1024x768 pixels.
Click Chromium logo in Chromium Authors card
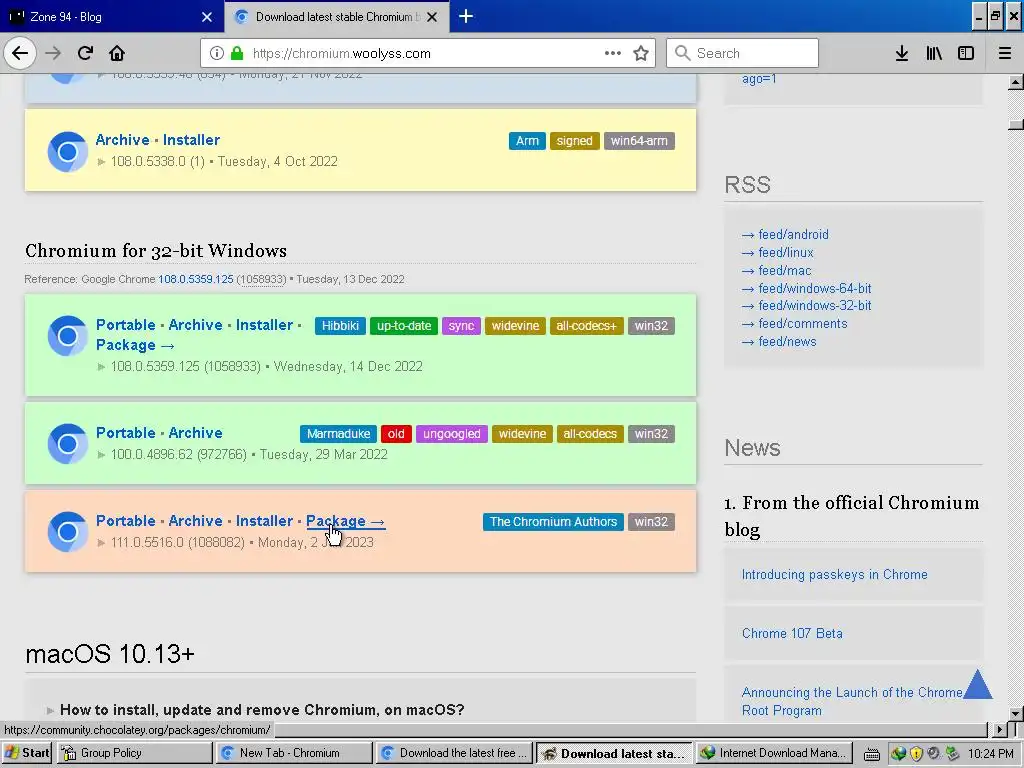point(67,532)
